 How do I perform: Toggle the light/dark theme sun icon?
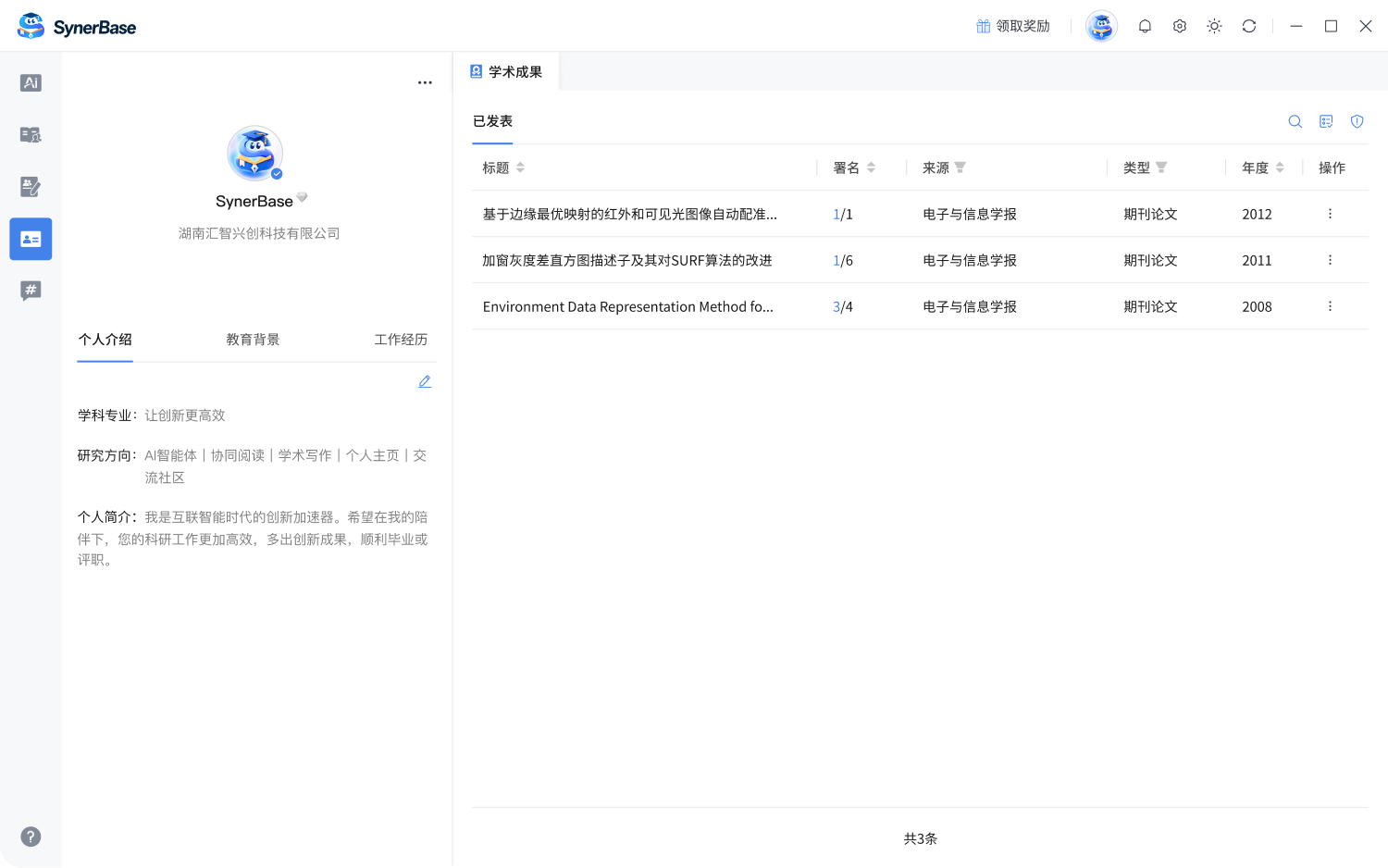pos(1214,26)
